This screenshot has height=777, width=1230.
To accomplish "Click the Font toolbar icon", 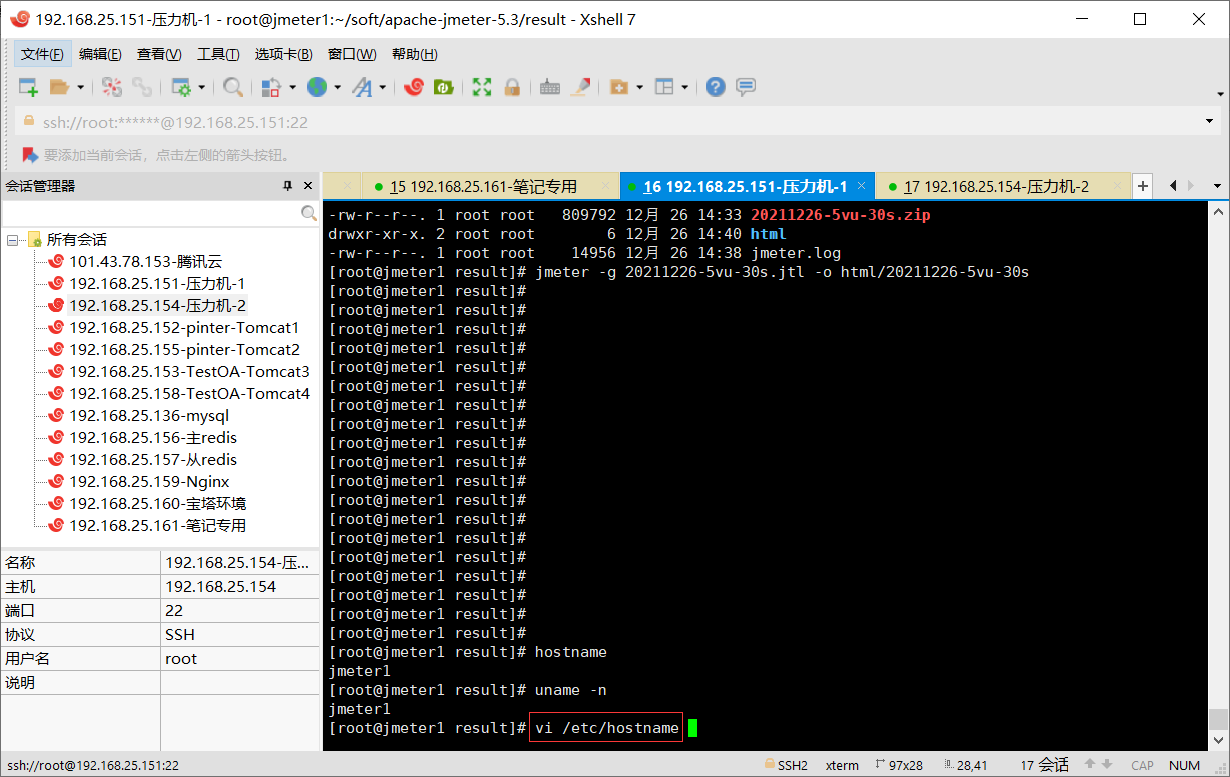I will click(362, 87).
